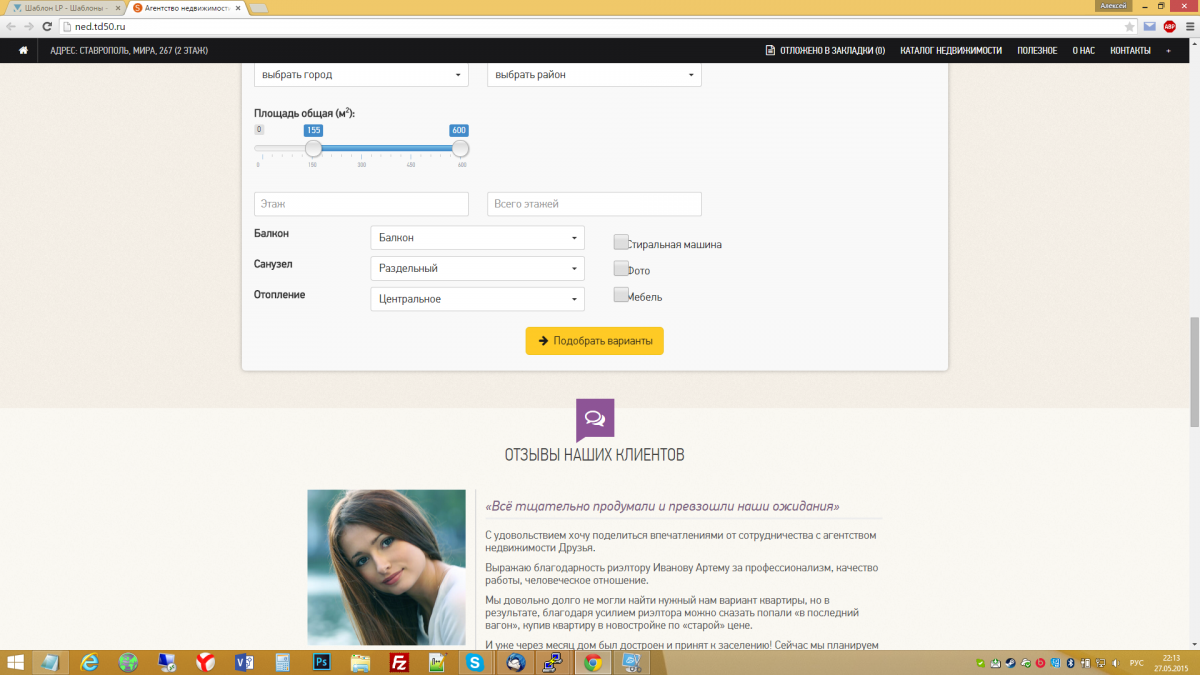Click the reviewer's portrait photo

pos(386,567)
